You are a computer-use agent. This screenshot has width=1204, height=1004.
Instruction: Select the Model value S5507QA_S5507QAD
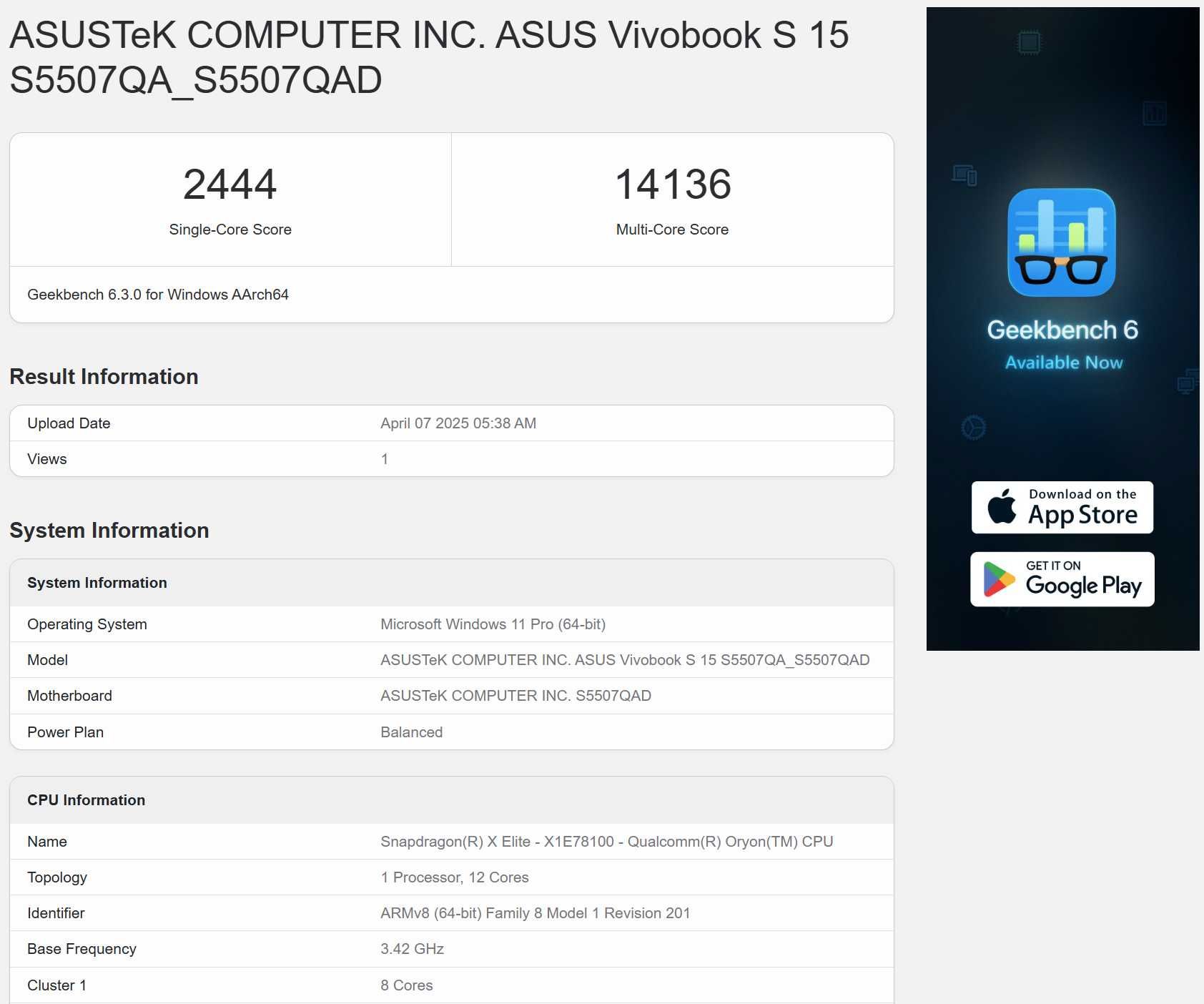coord(625,660)
